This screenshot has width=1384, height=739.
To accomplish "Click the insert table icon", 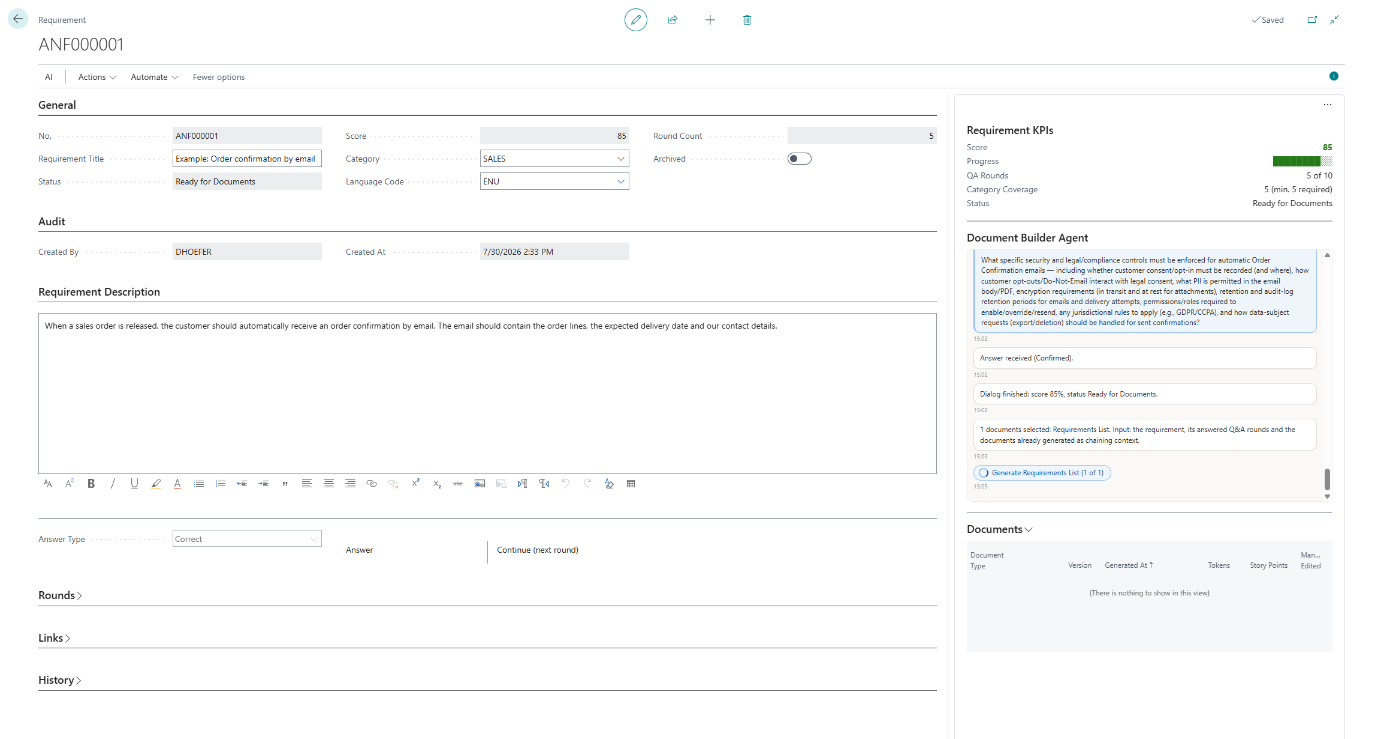I will pos(631,484).
